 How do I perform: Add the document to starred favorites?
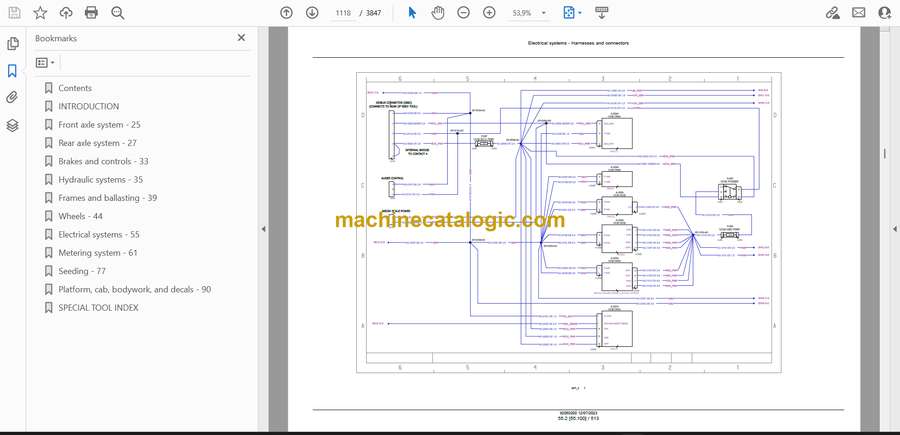(40, 13)
